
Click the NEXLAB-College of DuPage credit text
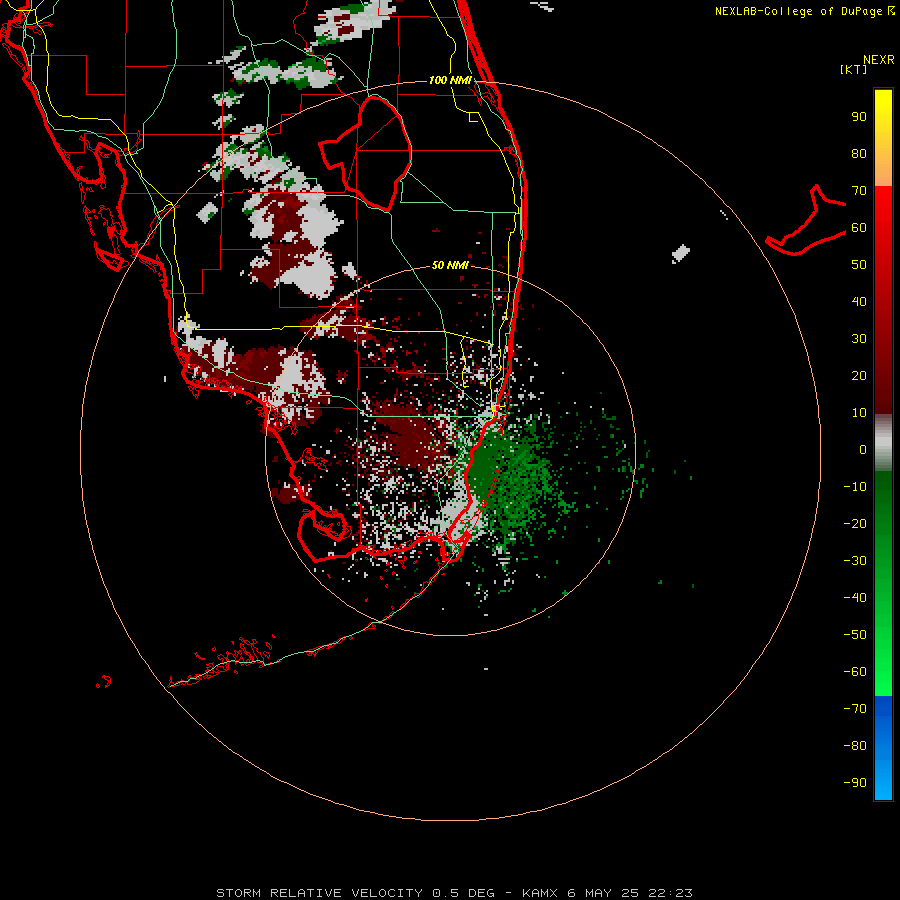pos(804,11)
